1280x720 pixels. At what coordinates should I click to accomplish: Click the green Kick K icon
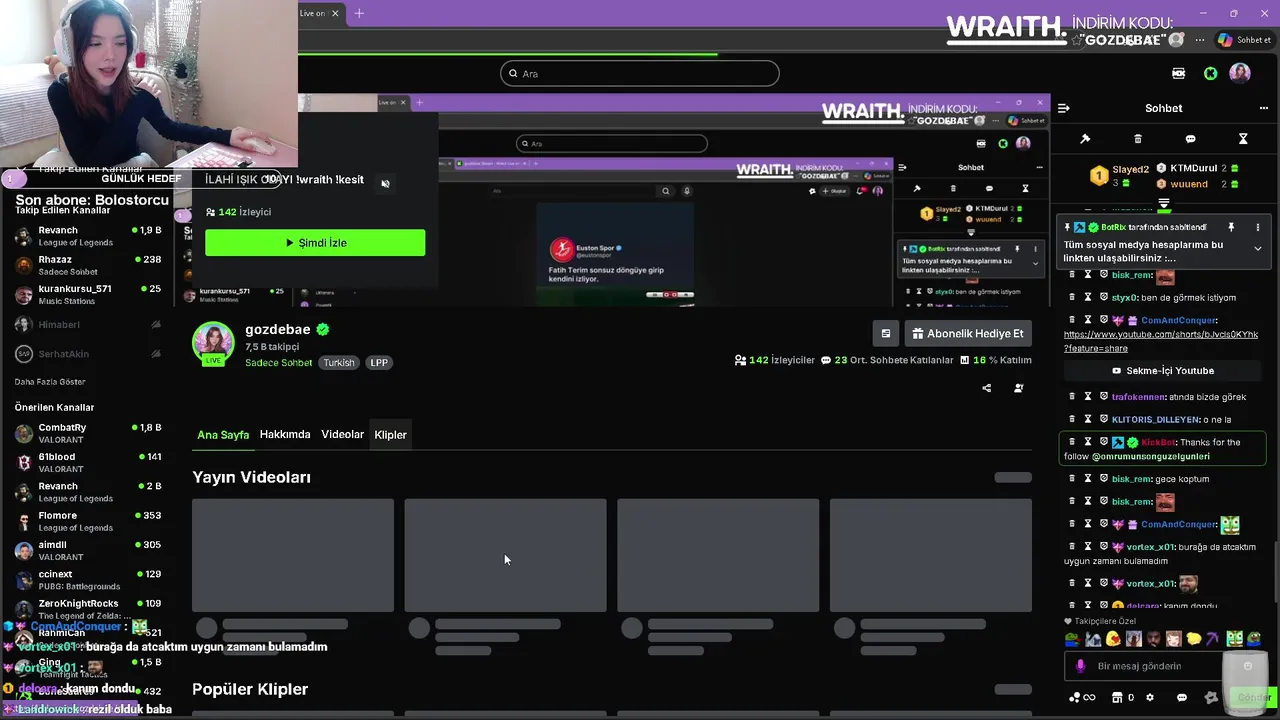1210,73
